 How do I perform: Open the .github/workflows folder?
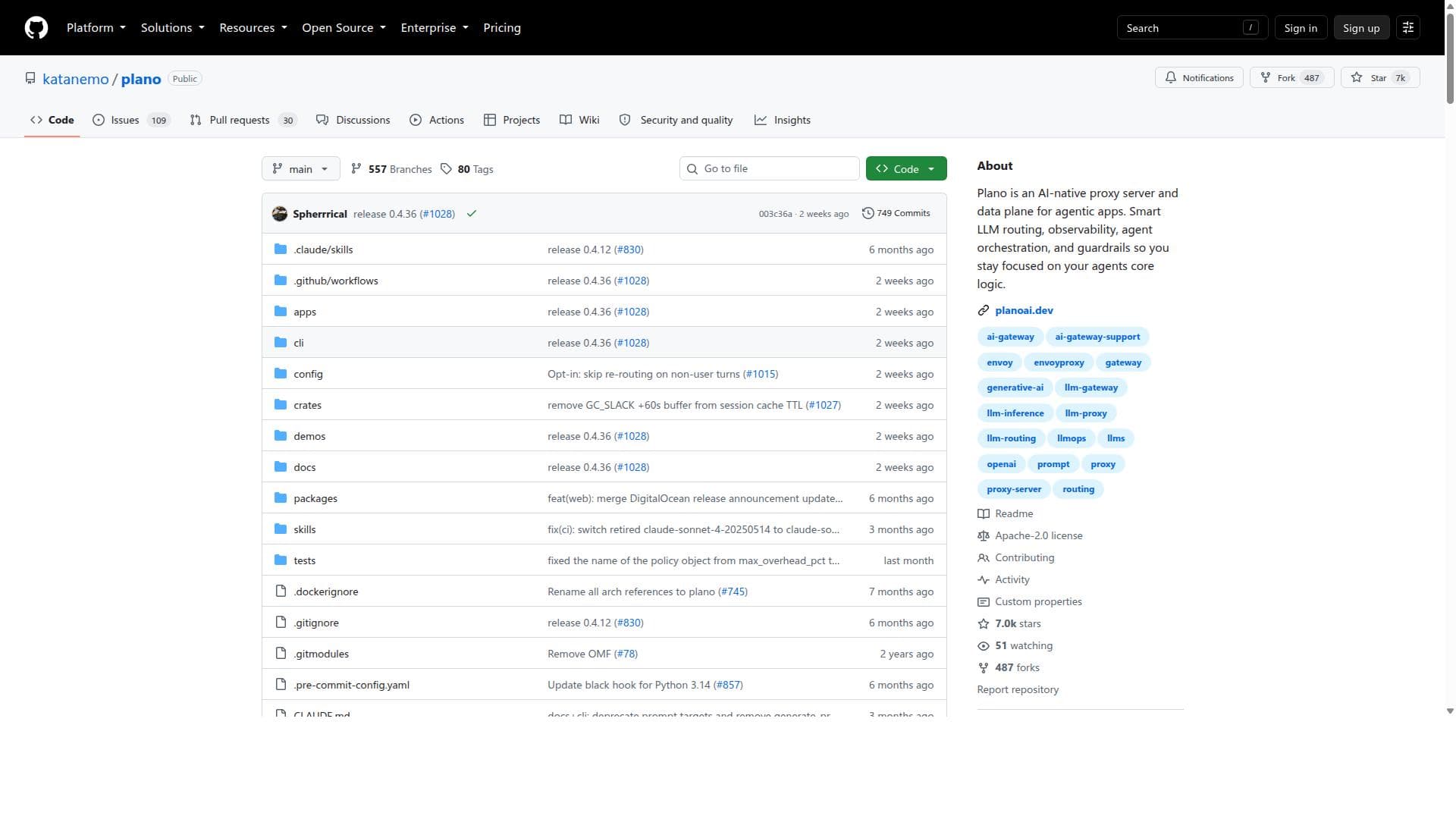click(x=335, y=281)
